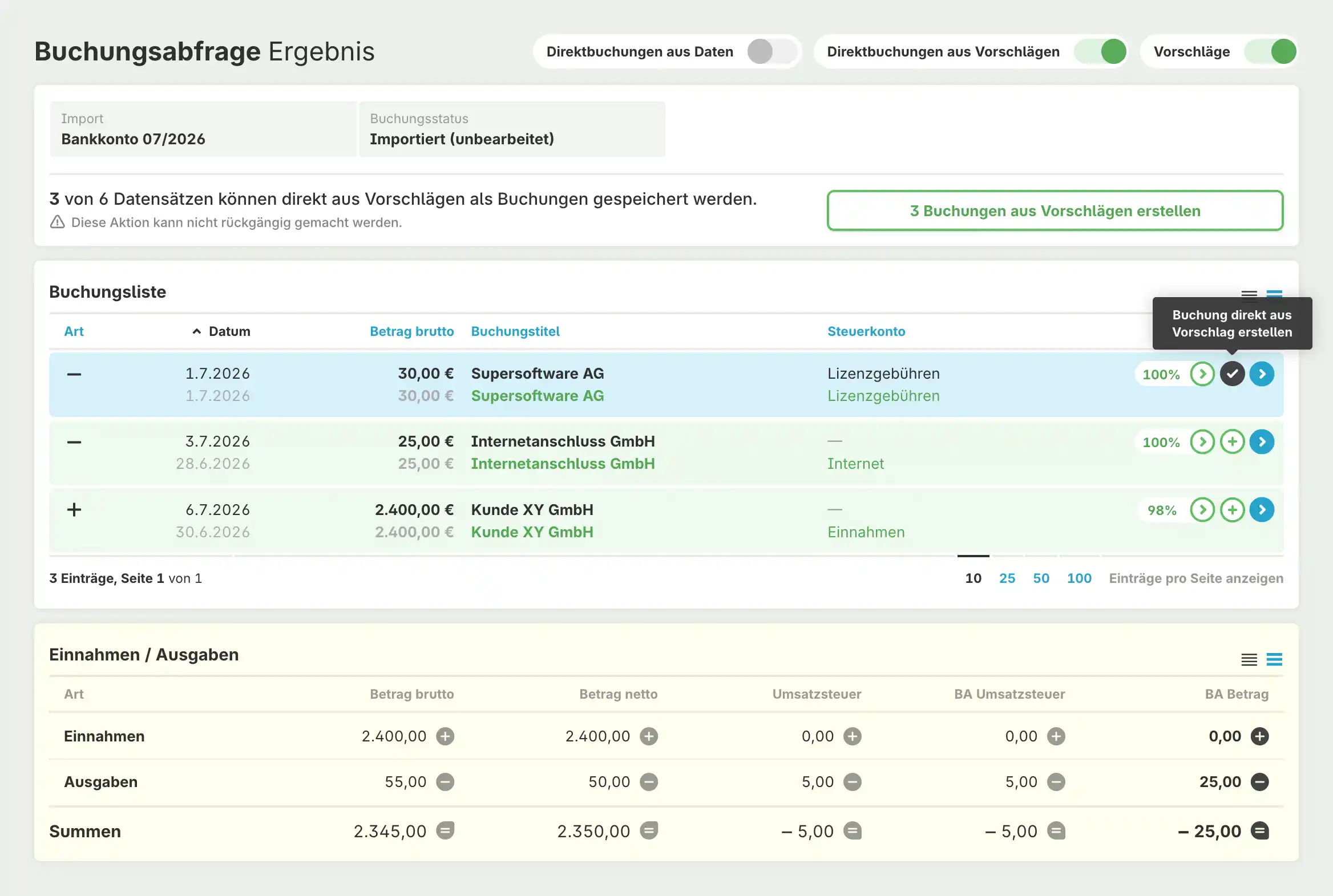Click the plus icon next to Einnahmen Betrag brutto

(445, 736)
